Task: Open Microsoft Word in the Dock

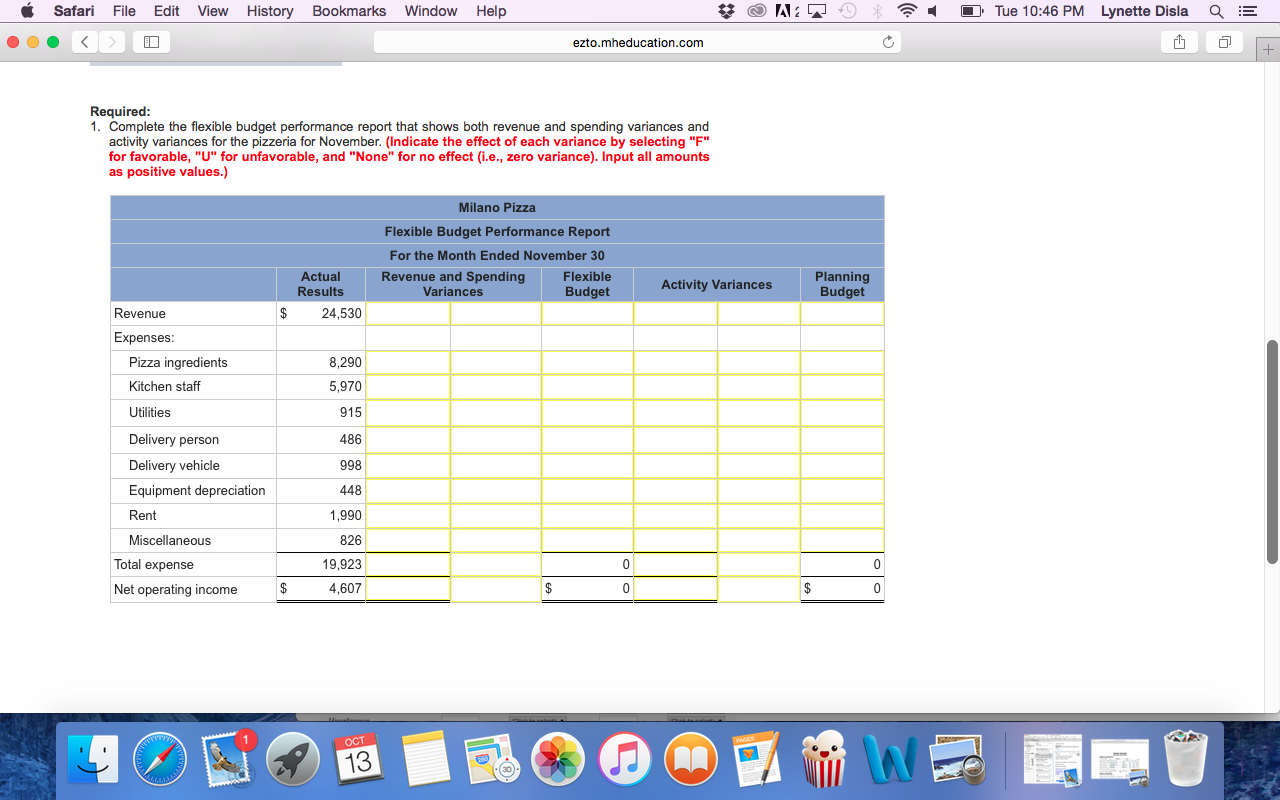Action: point(890,759)
